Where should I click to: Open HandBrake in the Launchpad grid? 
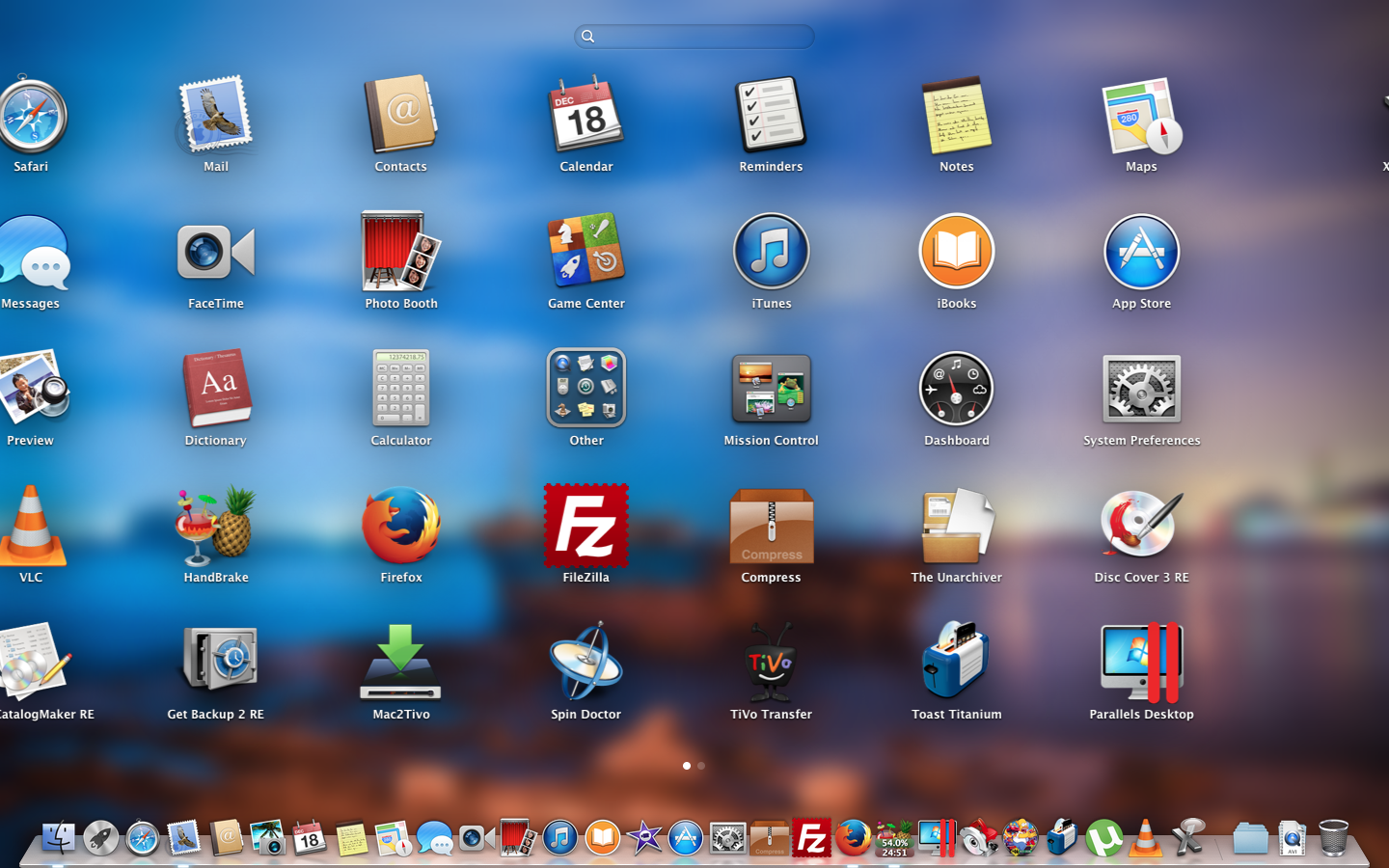tap(215, 526)
